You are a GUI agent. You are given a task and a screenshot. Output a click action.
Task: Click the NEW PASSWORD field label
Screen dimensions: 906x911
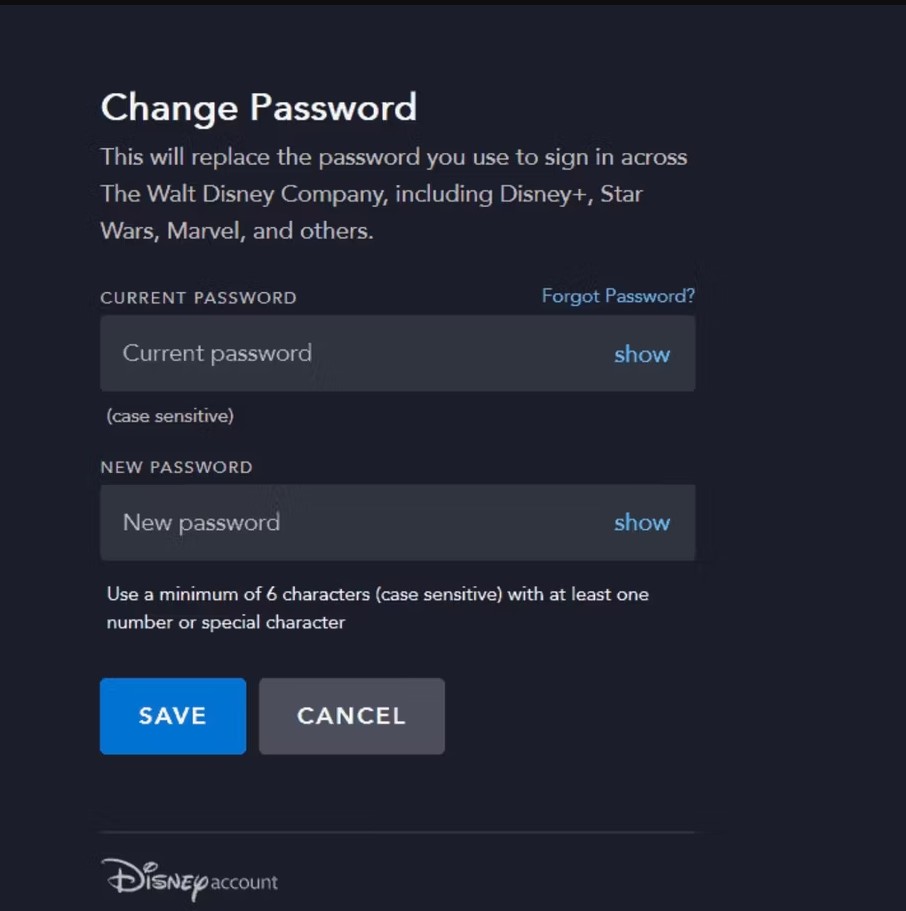coord(176,467)
